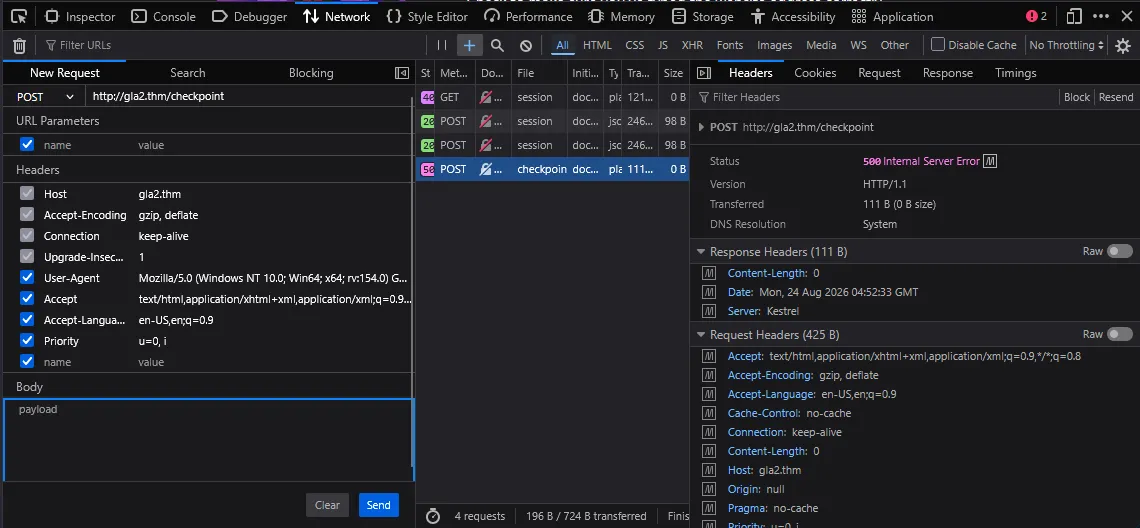Open MDN icon for Cache-Control request header
1140x528 pixels.
[710, 413]
